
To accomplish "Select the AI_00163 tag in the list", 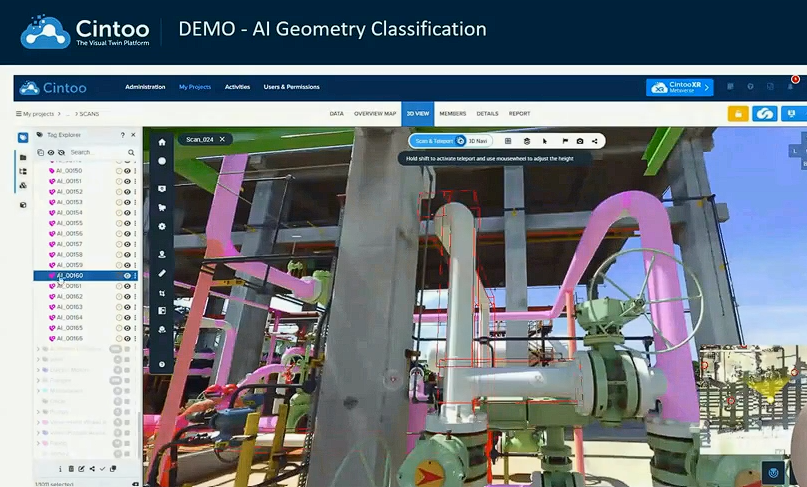I will point(69,307).
